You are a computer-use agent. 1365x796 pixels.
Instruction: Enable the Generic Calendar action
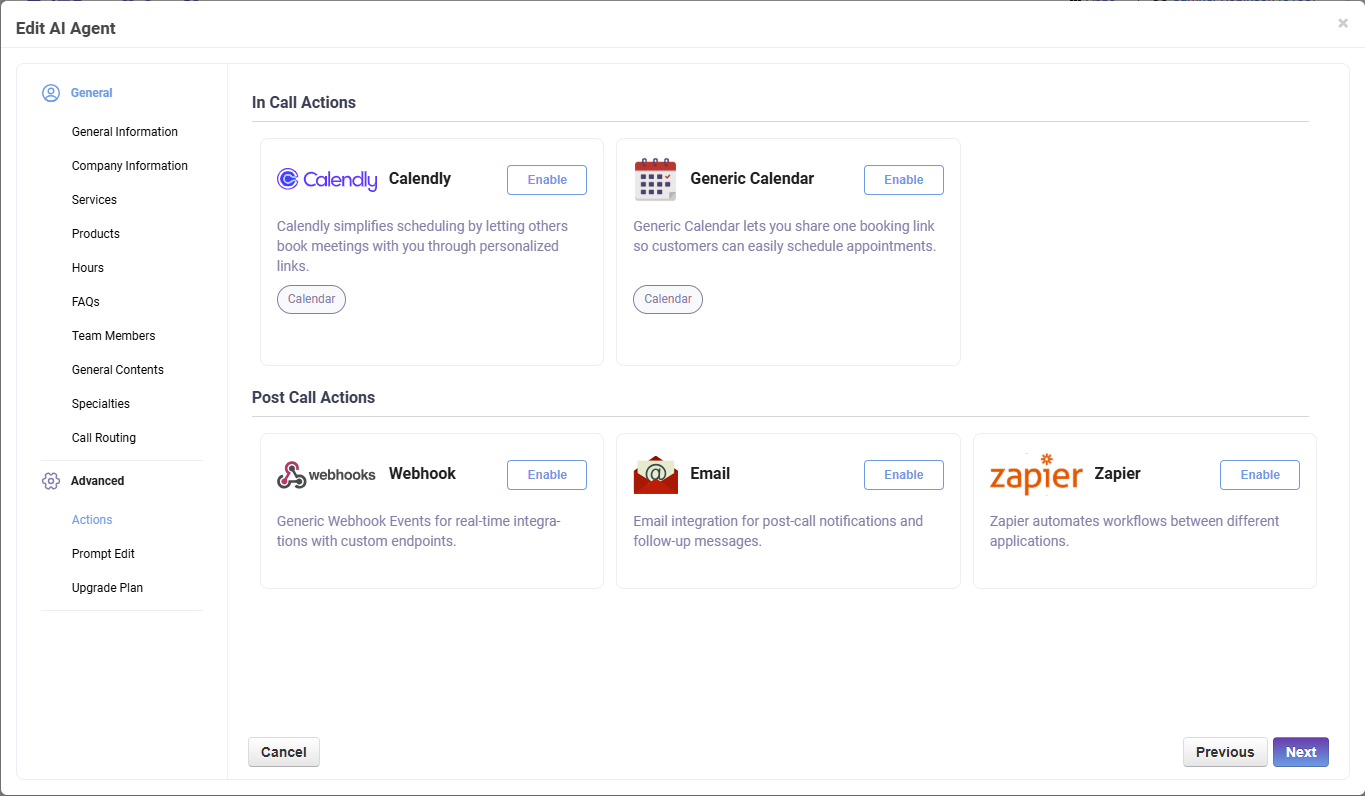[x=903, y=180]
